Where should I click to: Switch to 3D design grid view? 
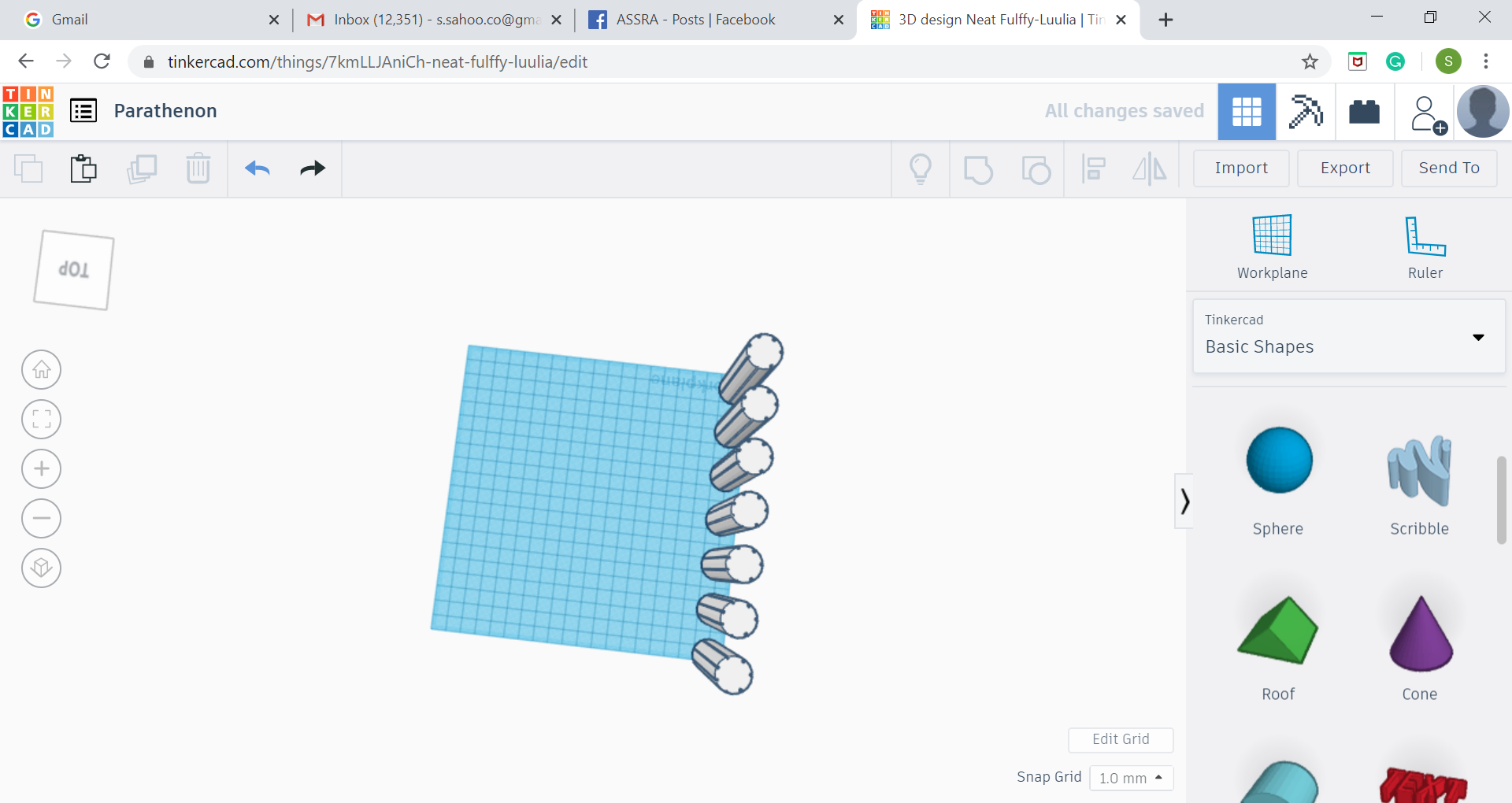[x=1247, y=112]
